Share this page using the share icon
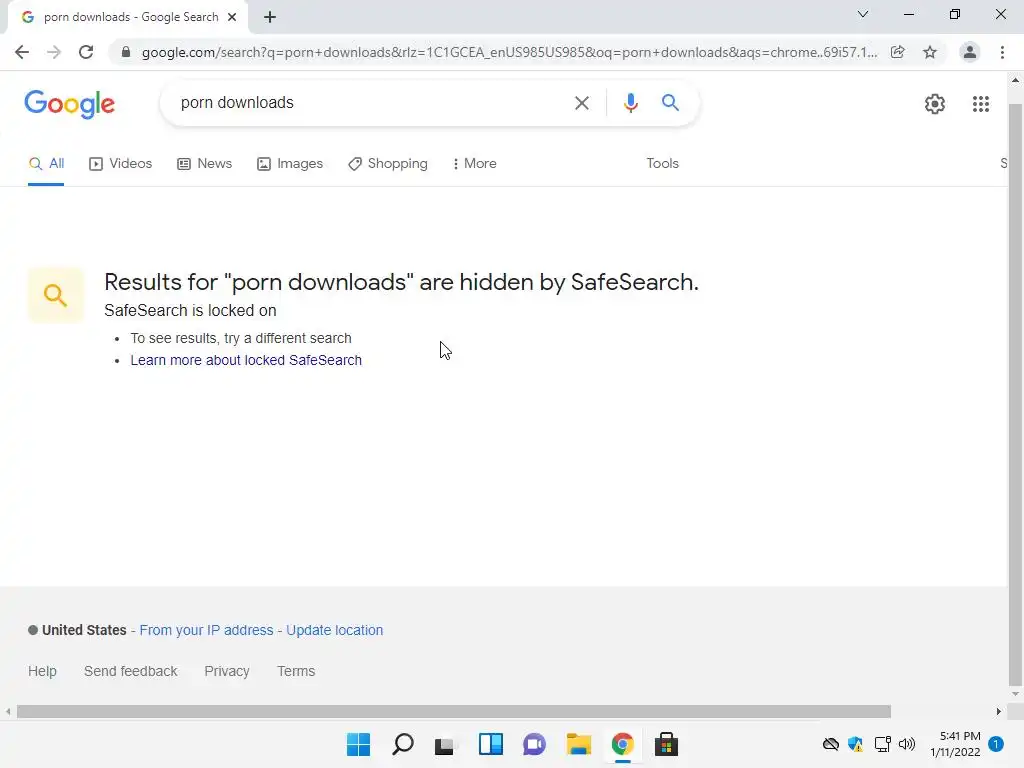Viewport: 1024px width, 768px height. (898, 52)
